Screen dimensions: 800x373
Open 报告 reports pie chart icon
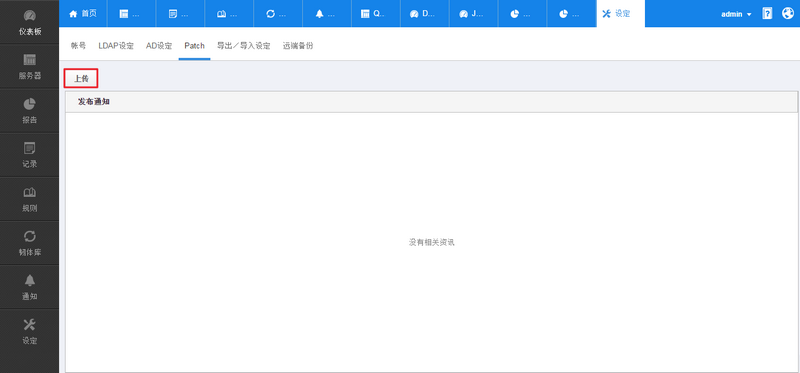[29, 111]
